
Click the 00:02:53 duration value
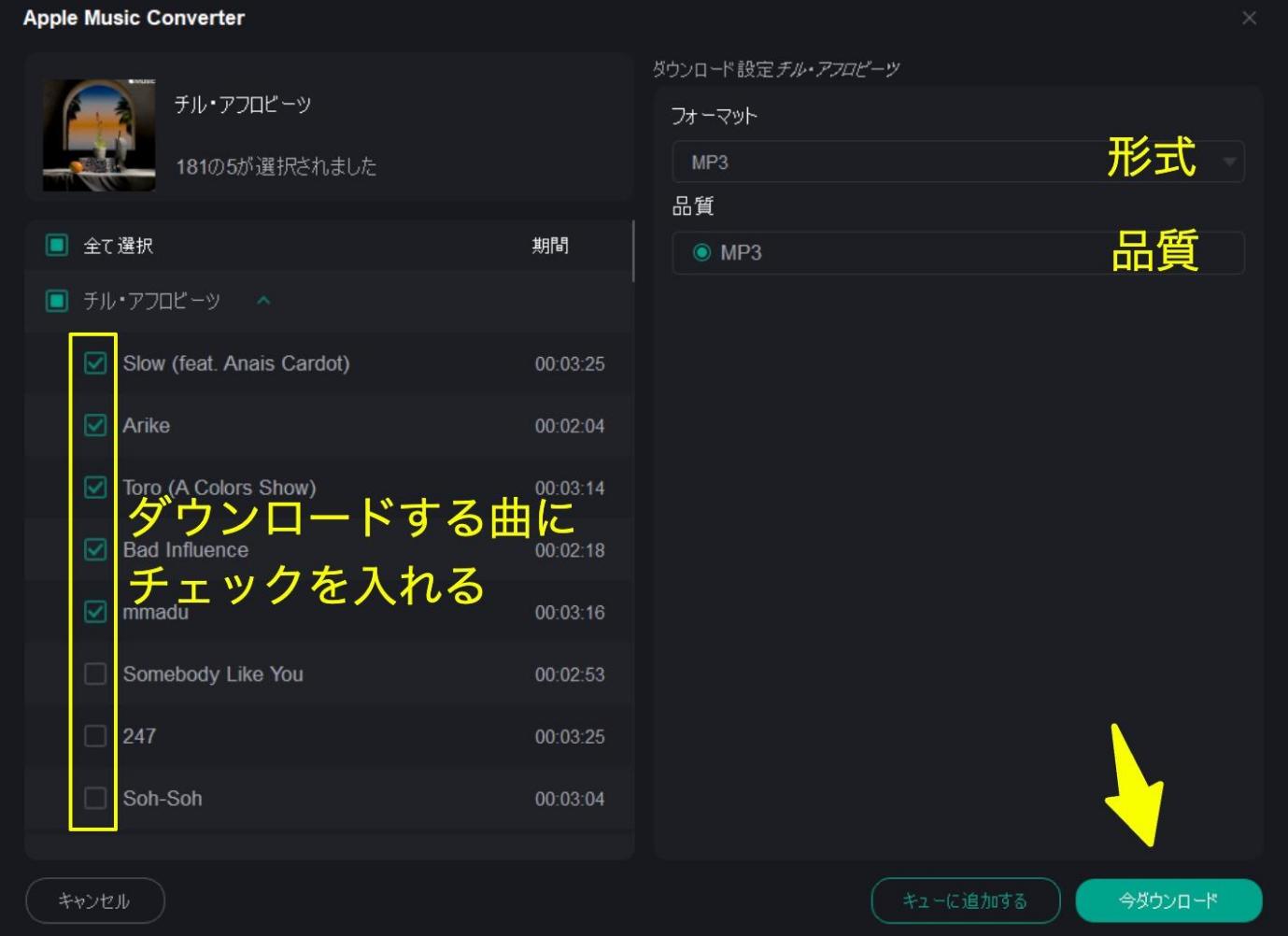pos(570,674)
